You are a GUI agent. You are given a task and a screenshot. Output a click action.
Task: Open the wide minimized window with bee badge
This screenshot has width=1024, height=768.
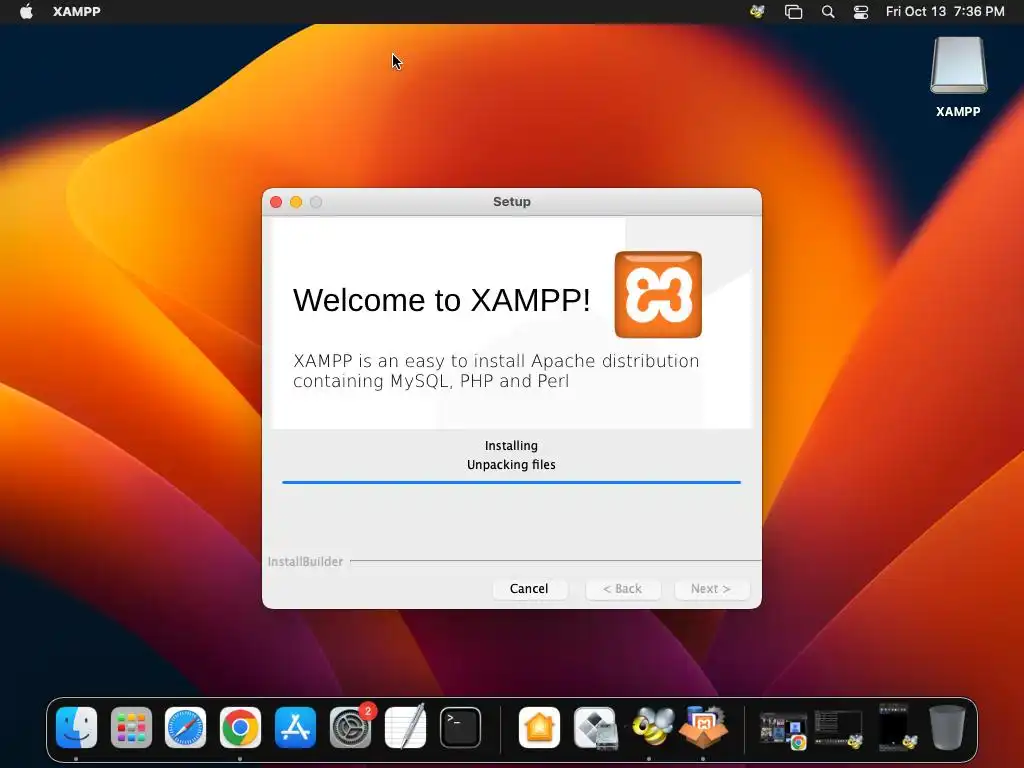pyautogui.click(x=839, y=730)
